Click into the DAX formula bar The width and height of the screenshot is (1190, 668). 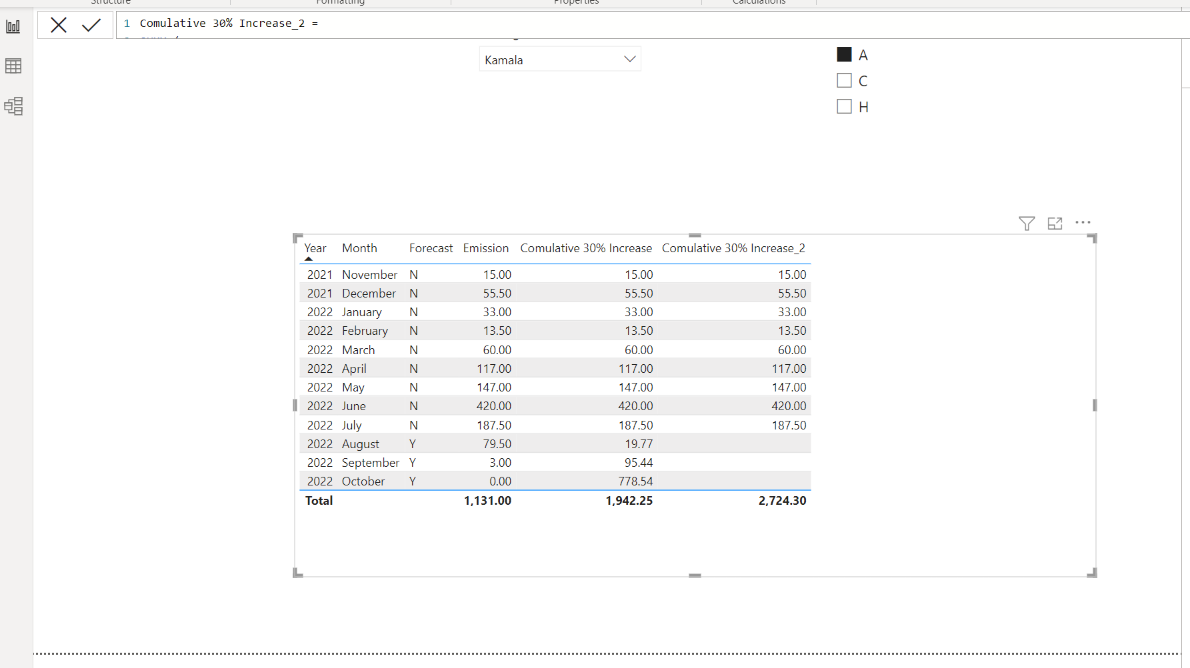point(653,24)
